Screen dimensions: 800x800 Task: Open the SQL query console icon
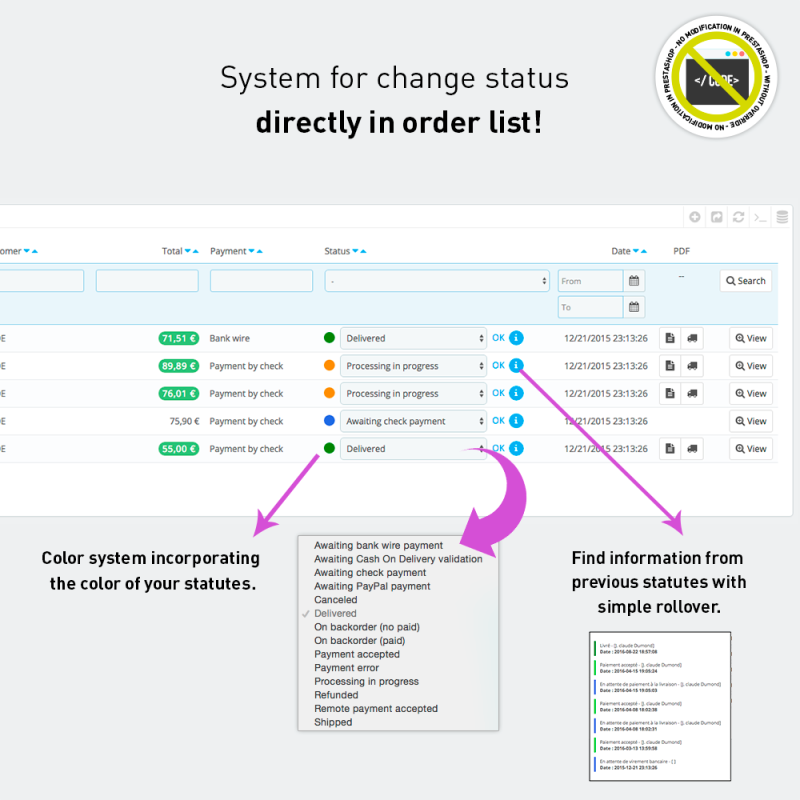click(x=760, y=217)
